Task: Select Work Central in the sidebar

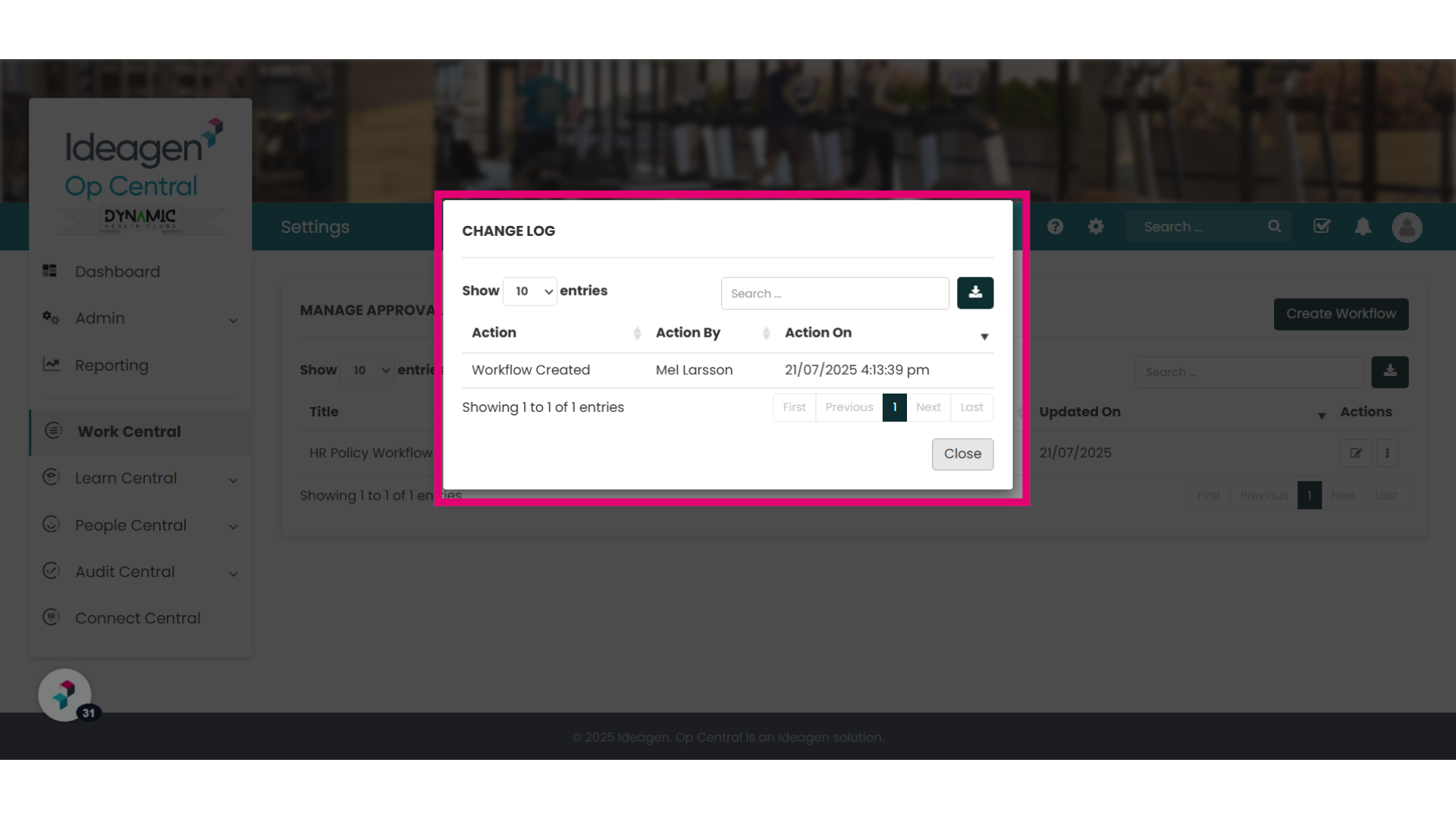Action: point(140,432)
